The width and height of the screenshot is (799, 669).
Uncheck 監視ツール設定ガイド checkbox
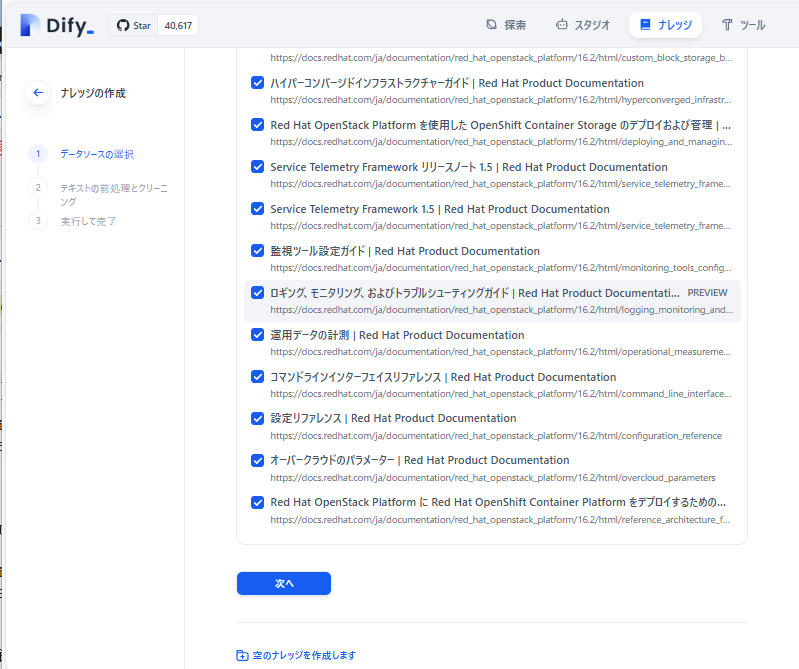click(x=257, y=251)
